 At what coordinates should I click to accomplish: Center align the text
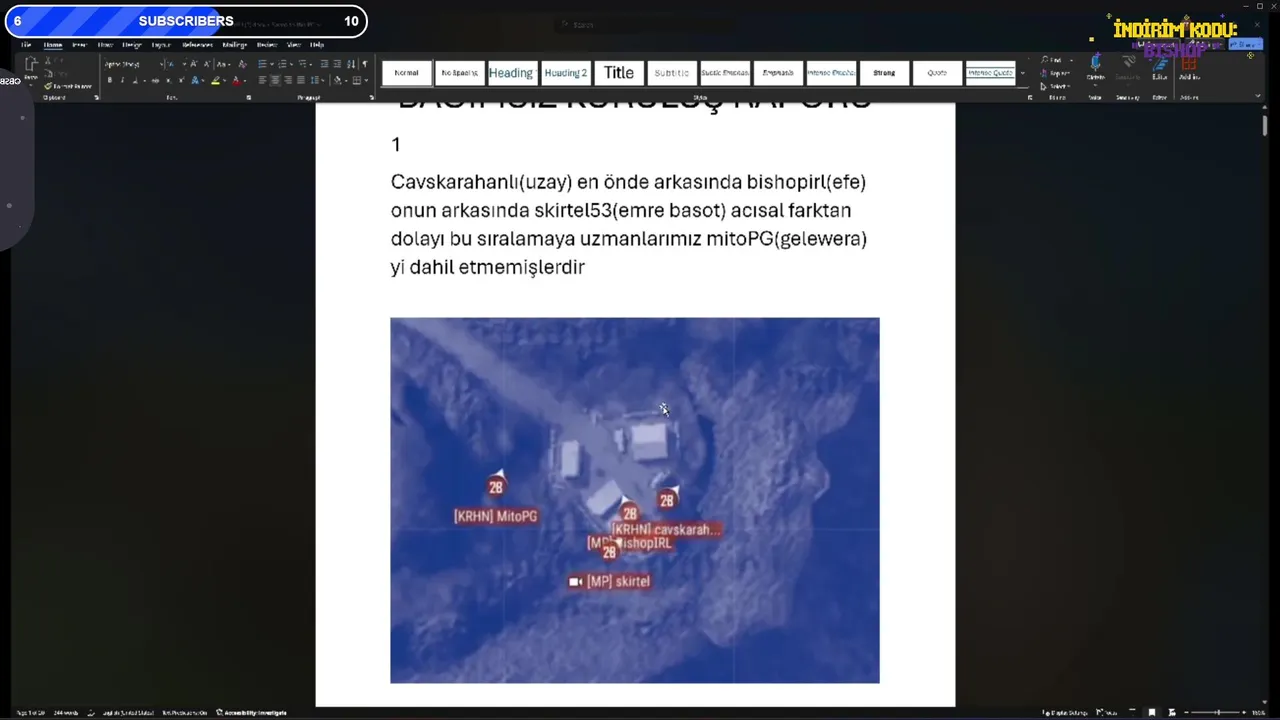275,80
